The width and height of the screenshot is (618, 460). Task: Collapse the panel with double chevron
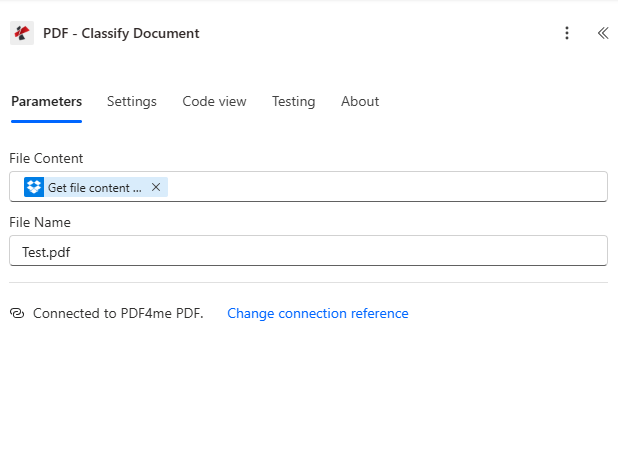602,33
